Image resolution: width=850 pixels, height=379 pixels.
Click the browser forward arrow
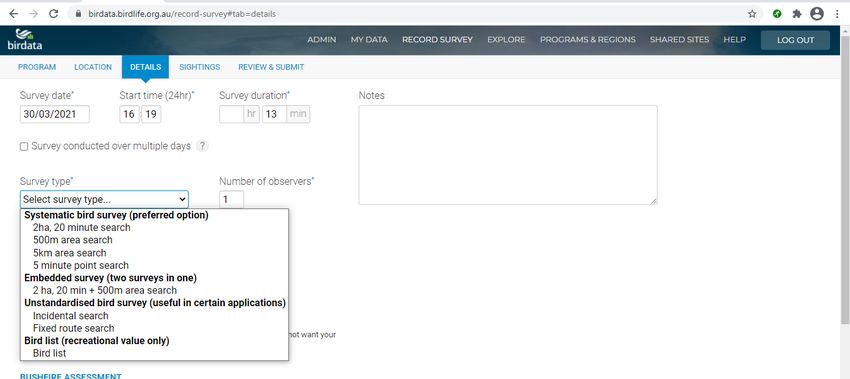click(x=34, y=14)
